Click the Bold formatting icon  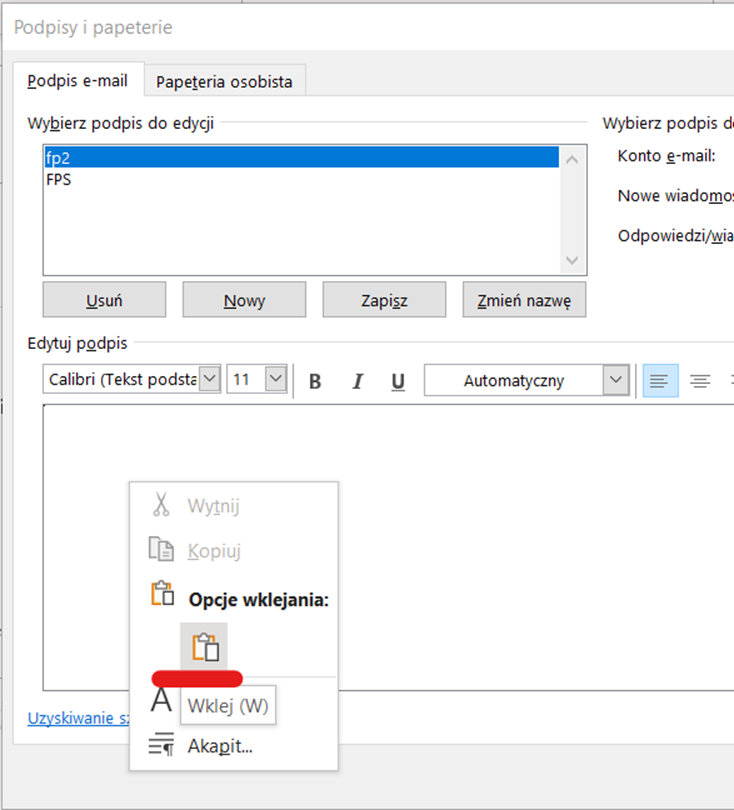pos(315,381)
